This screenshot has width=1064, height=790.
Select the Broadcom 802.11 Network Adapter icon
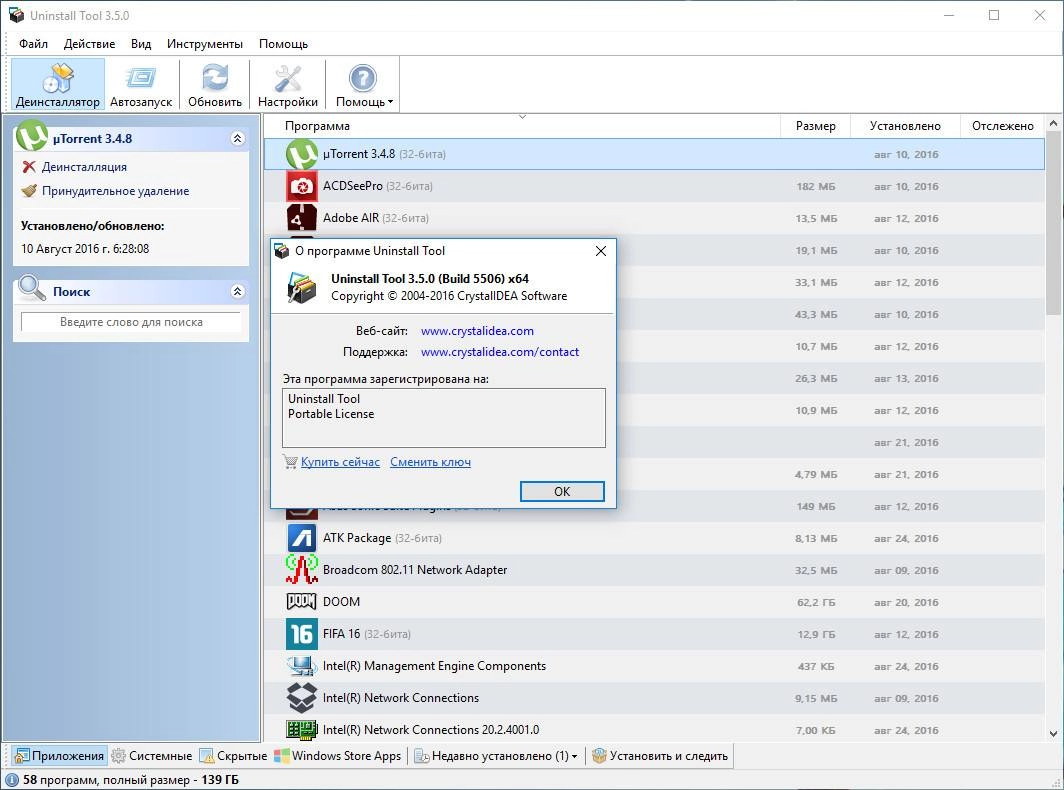[301, 570]
